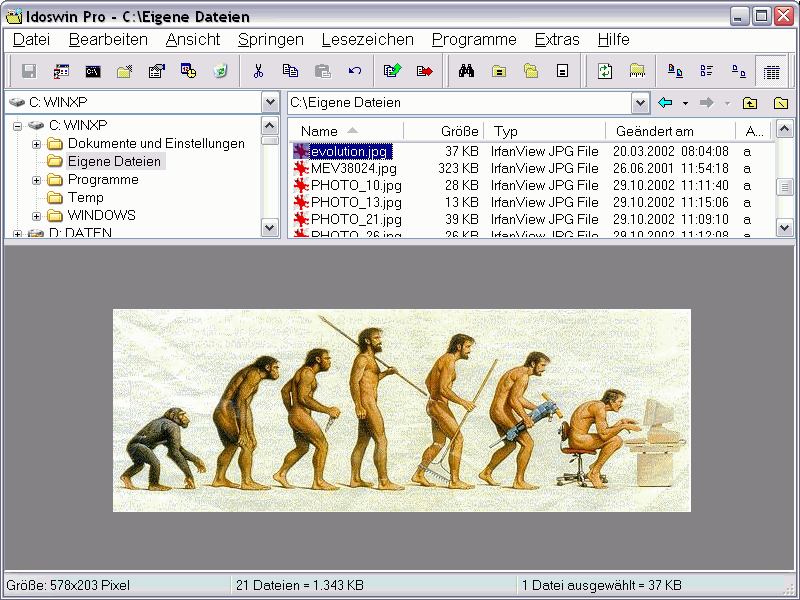Create a new folder with the sparkle folder icon
Viewport: 800px width, 600px height.
[124, 71]
